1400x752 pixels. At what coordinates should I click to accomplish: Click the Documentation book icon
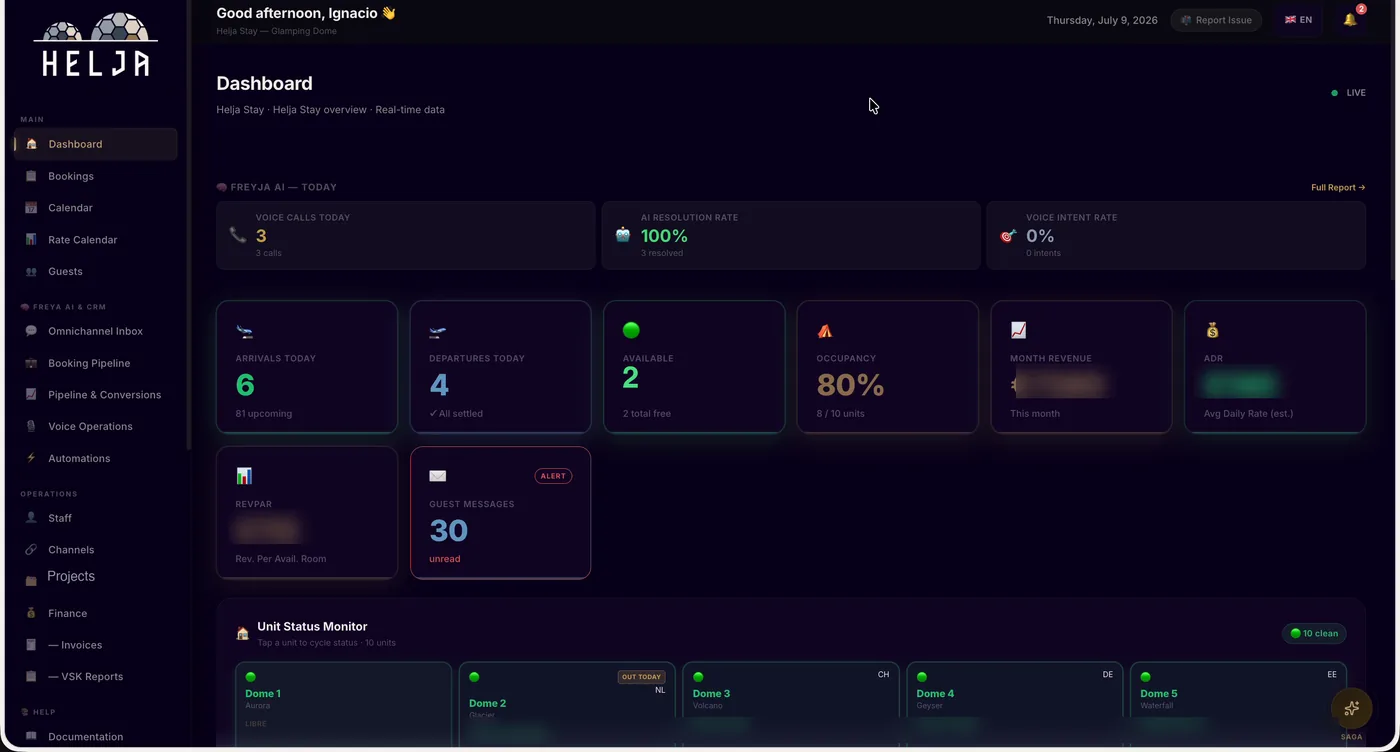[31, 737]
